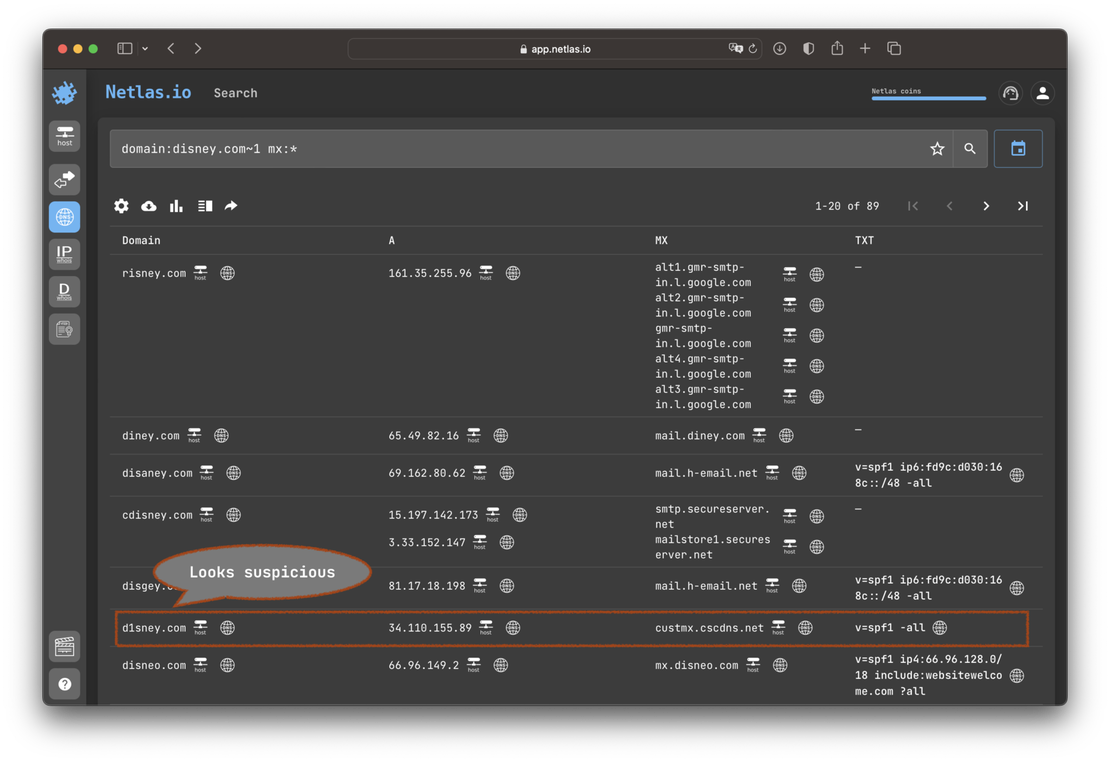Click the Search tab in header
Image resolution: width=1110 pixels, height=762 pixels.
(x=235, y=93)
